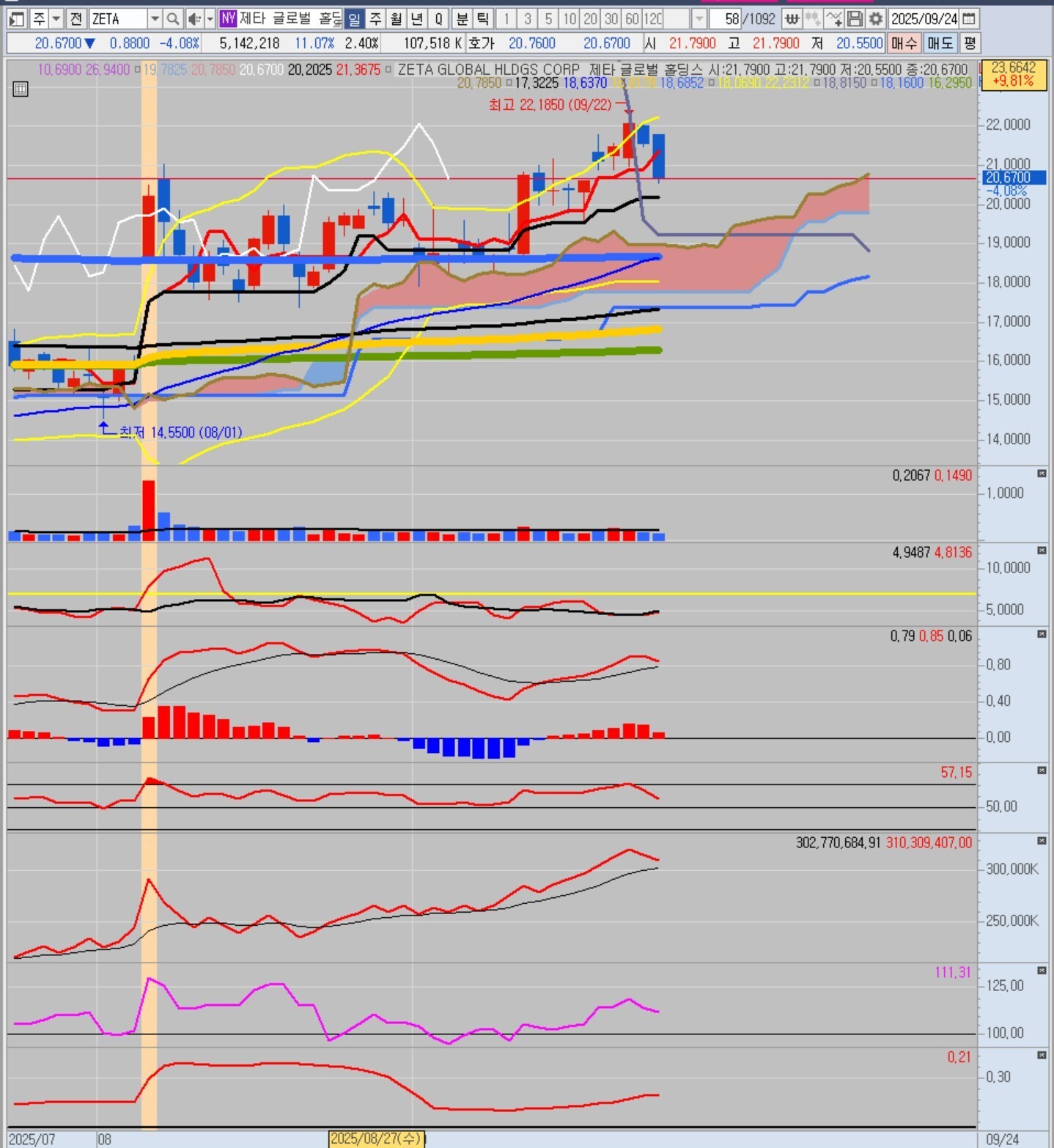Open the minute interval dropdown arrow
1054x1148 pixels.
click(x=699, y=18)
